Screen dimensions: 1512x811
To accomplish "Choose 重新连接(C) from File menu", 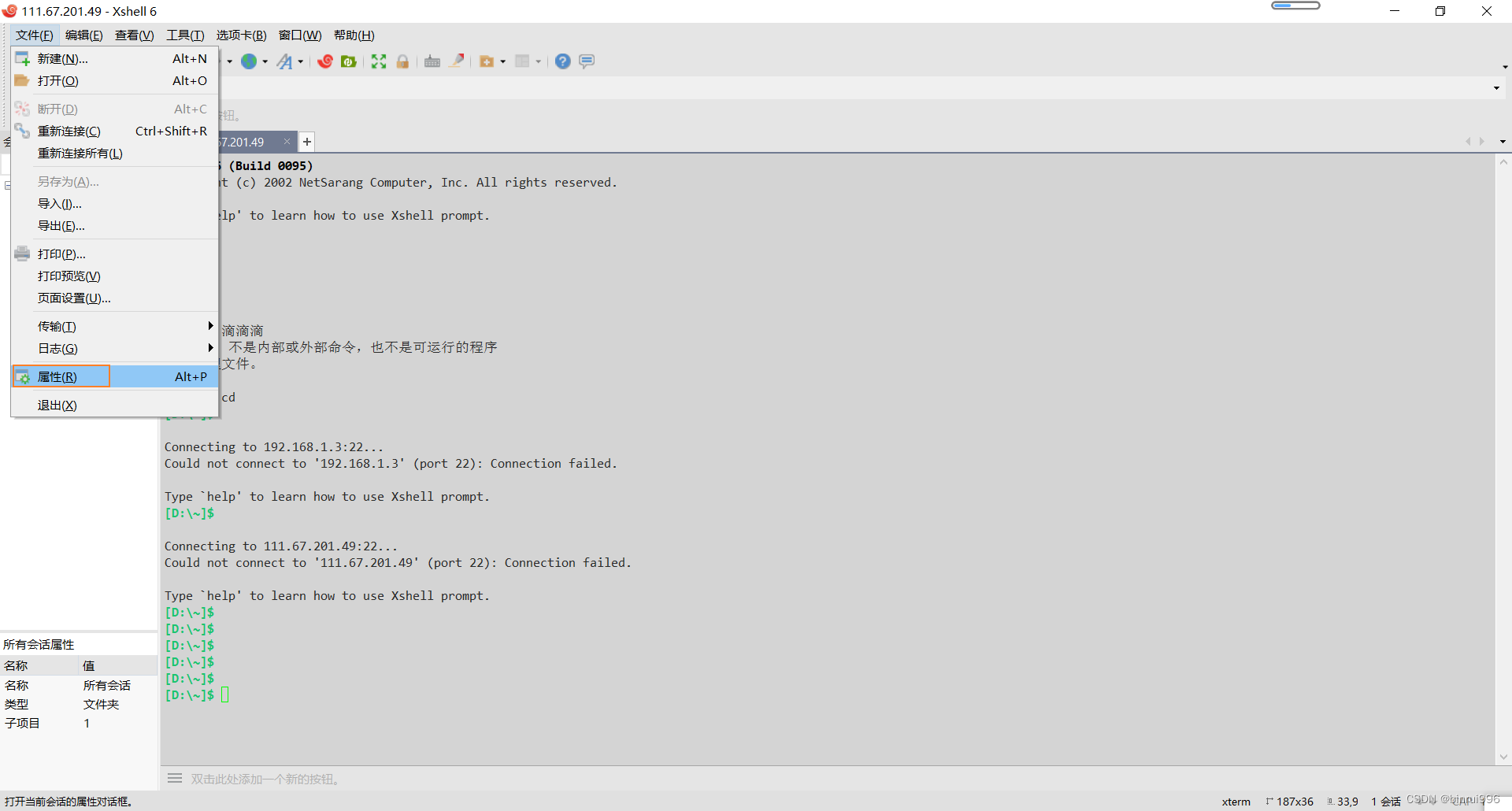I will pyautogui.click(x=115, y=131).
